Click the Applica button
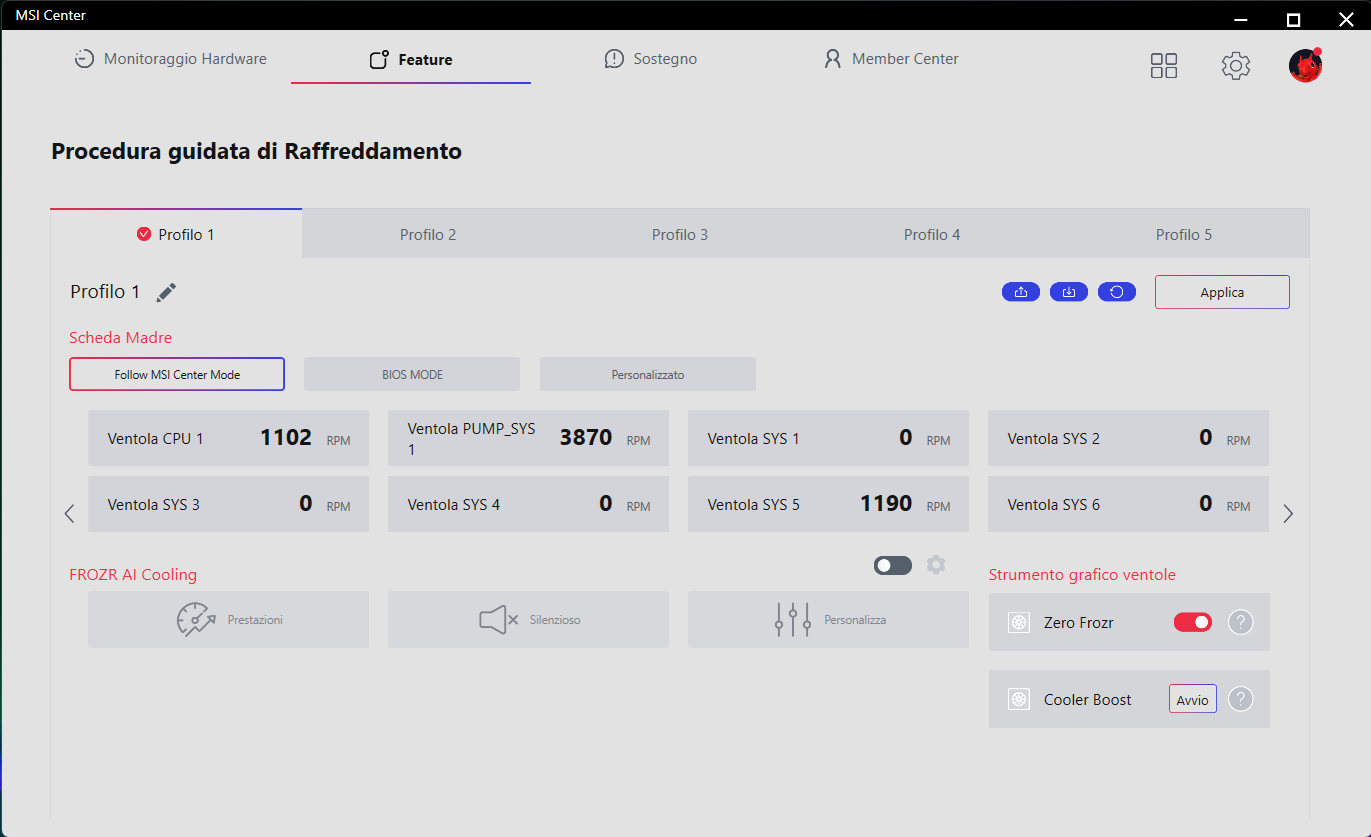Image resolution: width=1371 pixels, height=837 pixels. pyautogui.click(x=1222, y=292)
